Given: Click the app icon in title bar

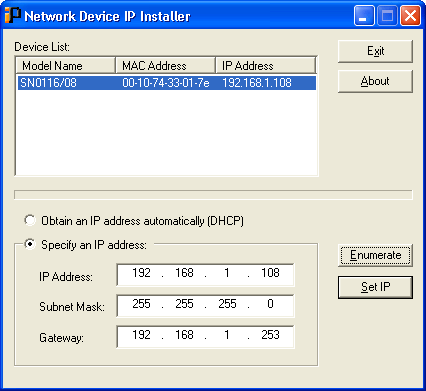Looking at the screenshot, I should [13, 16].
